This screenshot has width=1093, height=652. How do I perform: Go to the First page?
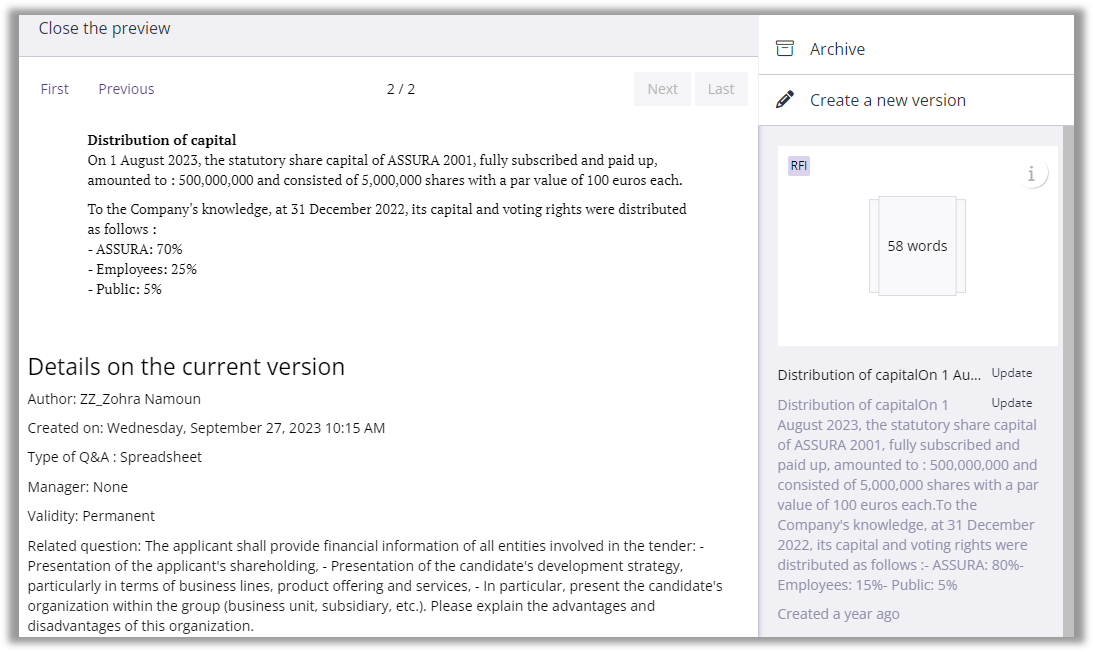coord(55,89)
